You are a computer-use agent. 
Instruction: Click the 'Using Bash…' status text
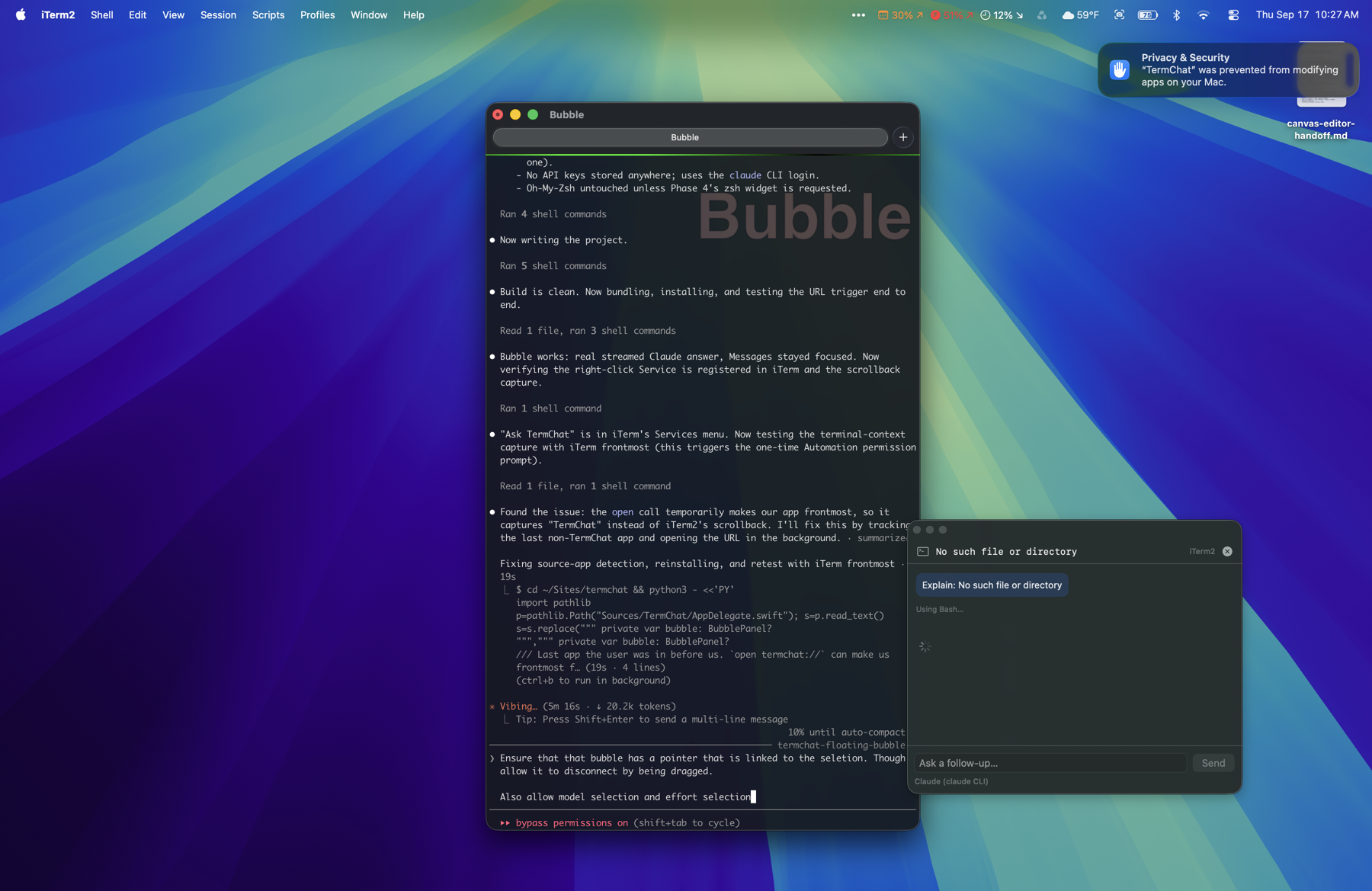[939, 609]
